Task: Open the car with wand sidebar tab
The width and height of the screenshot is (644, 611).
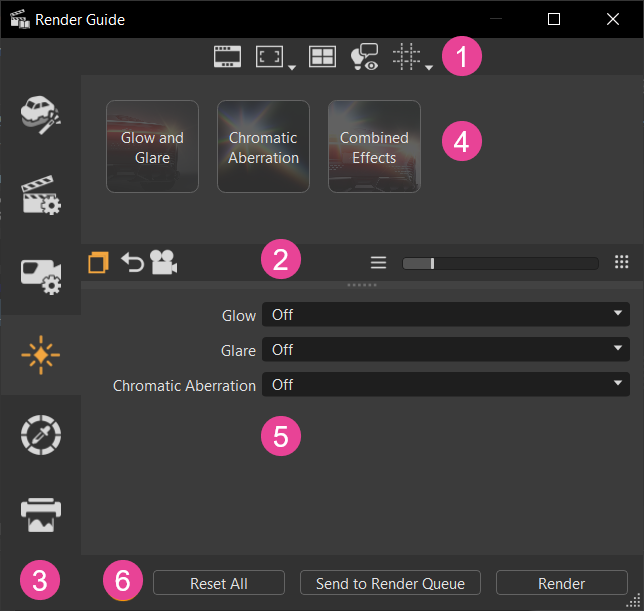Action: (x=41, y=115)
